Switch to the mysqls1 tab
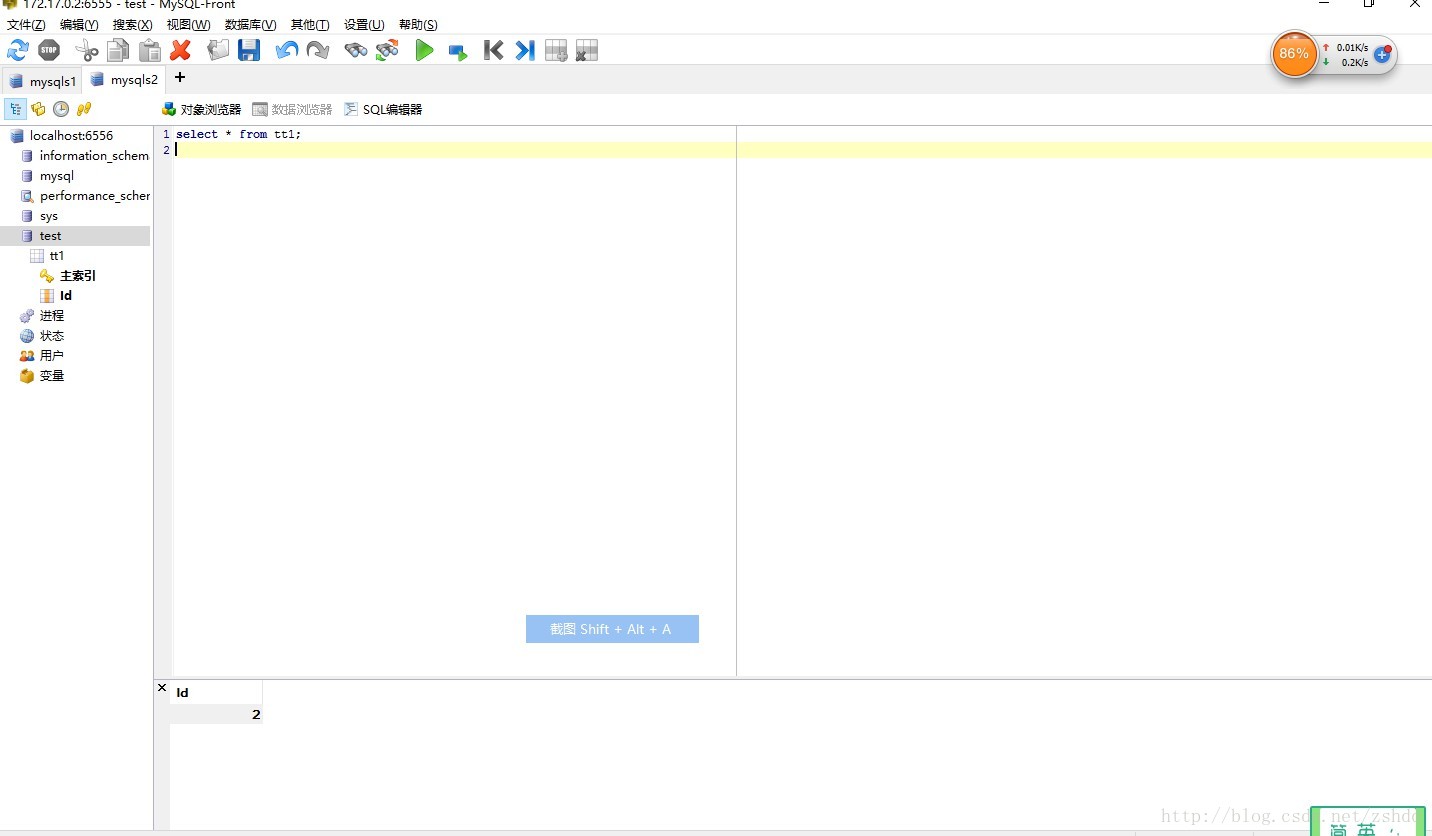Viewport: 1432px width, 836px height. pos(42,81)
